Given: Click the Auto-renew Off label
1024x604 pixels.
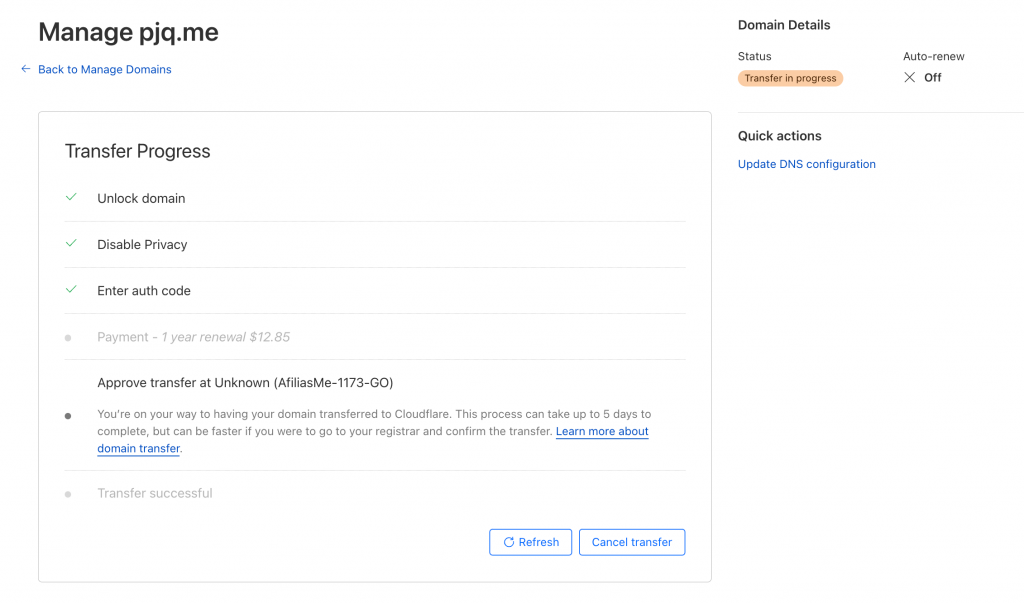Looking at the screenshot, I should tap(933, 77).
